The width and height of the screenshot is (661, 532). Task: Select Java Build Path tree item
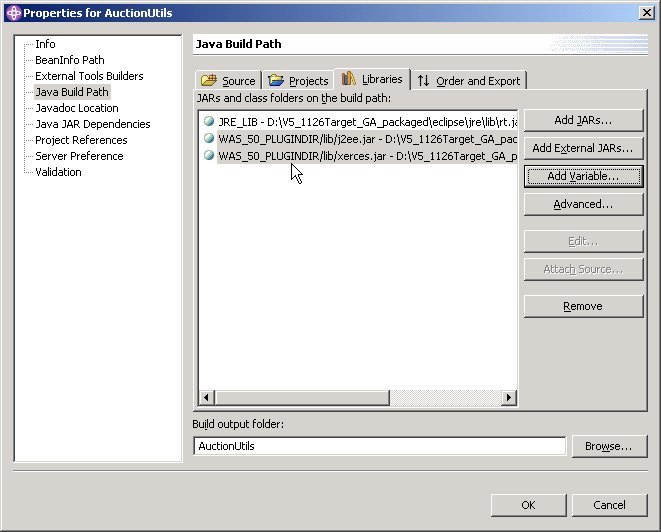[x=72, y=92]
